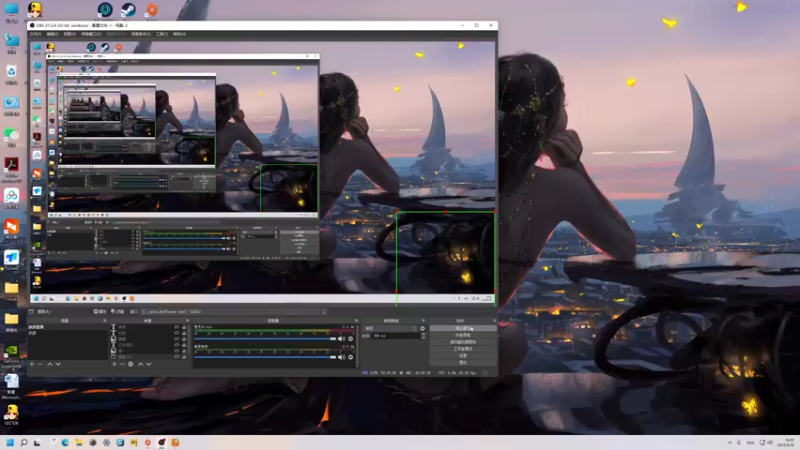
Task: Click the OBS Studio icon in the taskbar
Action: click(161, 442)
